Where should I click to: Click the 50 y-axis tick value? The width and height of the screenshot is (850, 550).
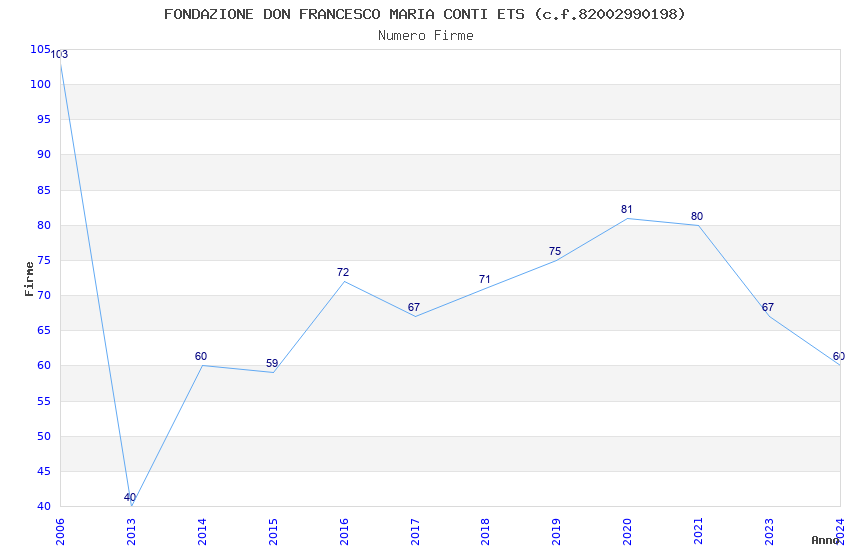click(x=44, y=436)
